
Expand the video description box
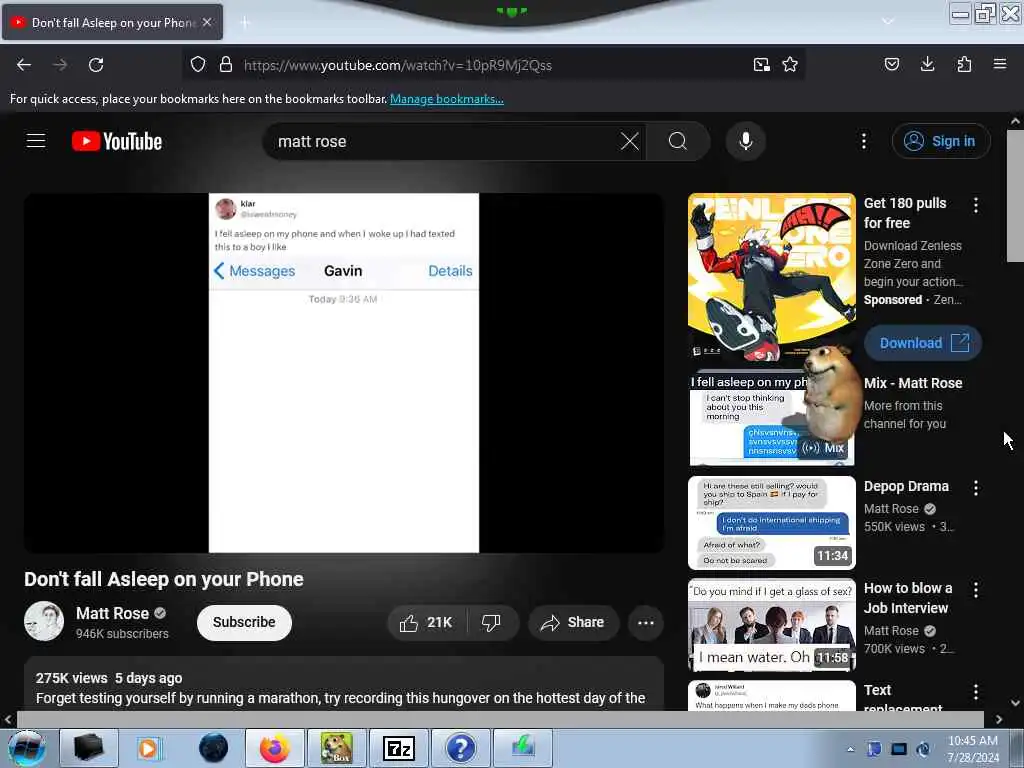(344, 684)
